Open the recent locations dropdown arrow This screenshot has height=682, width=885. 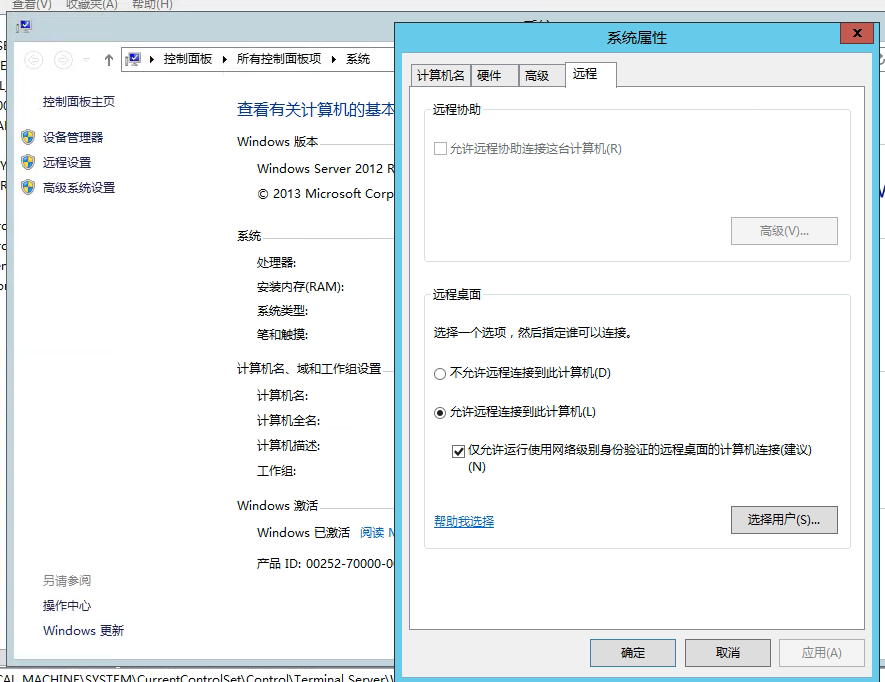click(x=86, y=59)
